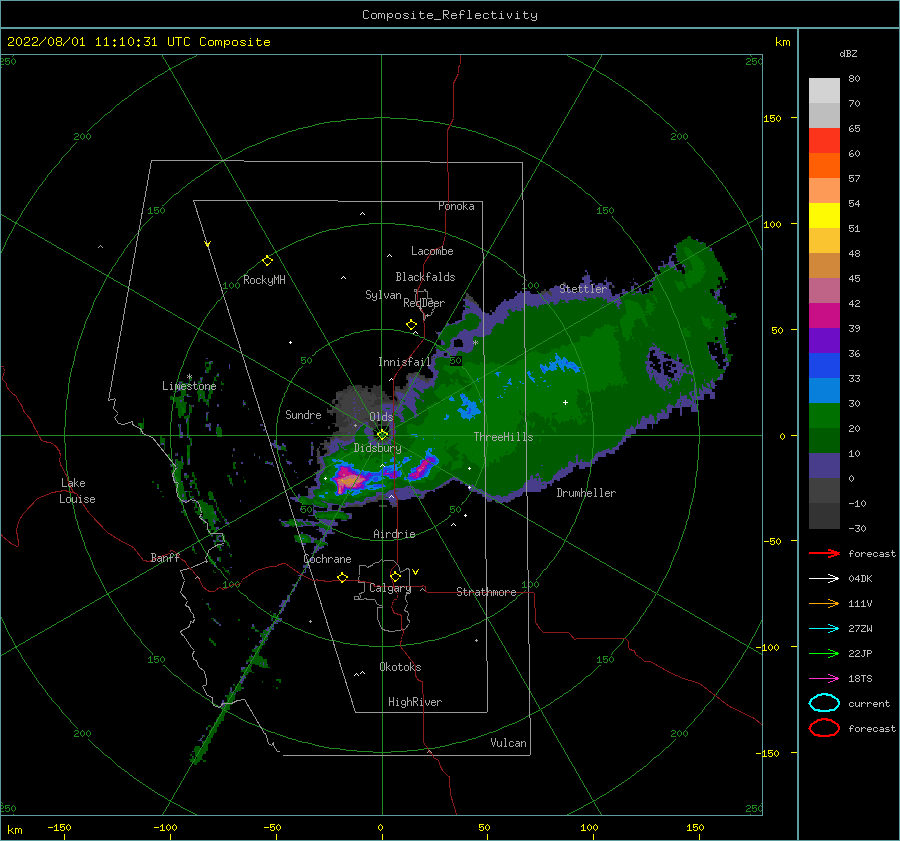Image resolution: width=900 pixels, height=841 pixels.
Task: Click the 04DK legend label
Action: [860, 579]
